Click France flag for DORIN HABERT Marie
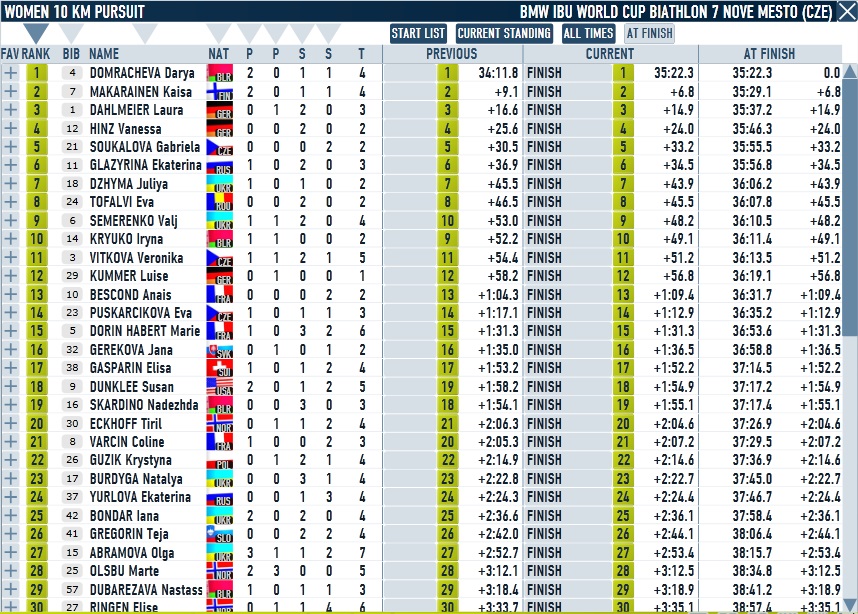This screenshot has height=614, width=858. coord(219,331)
